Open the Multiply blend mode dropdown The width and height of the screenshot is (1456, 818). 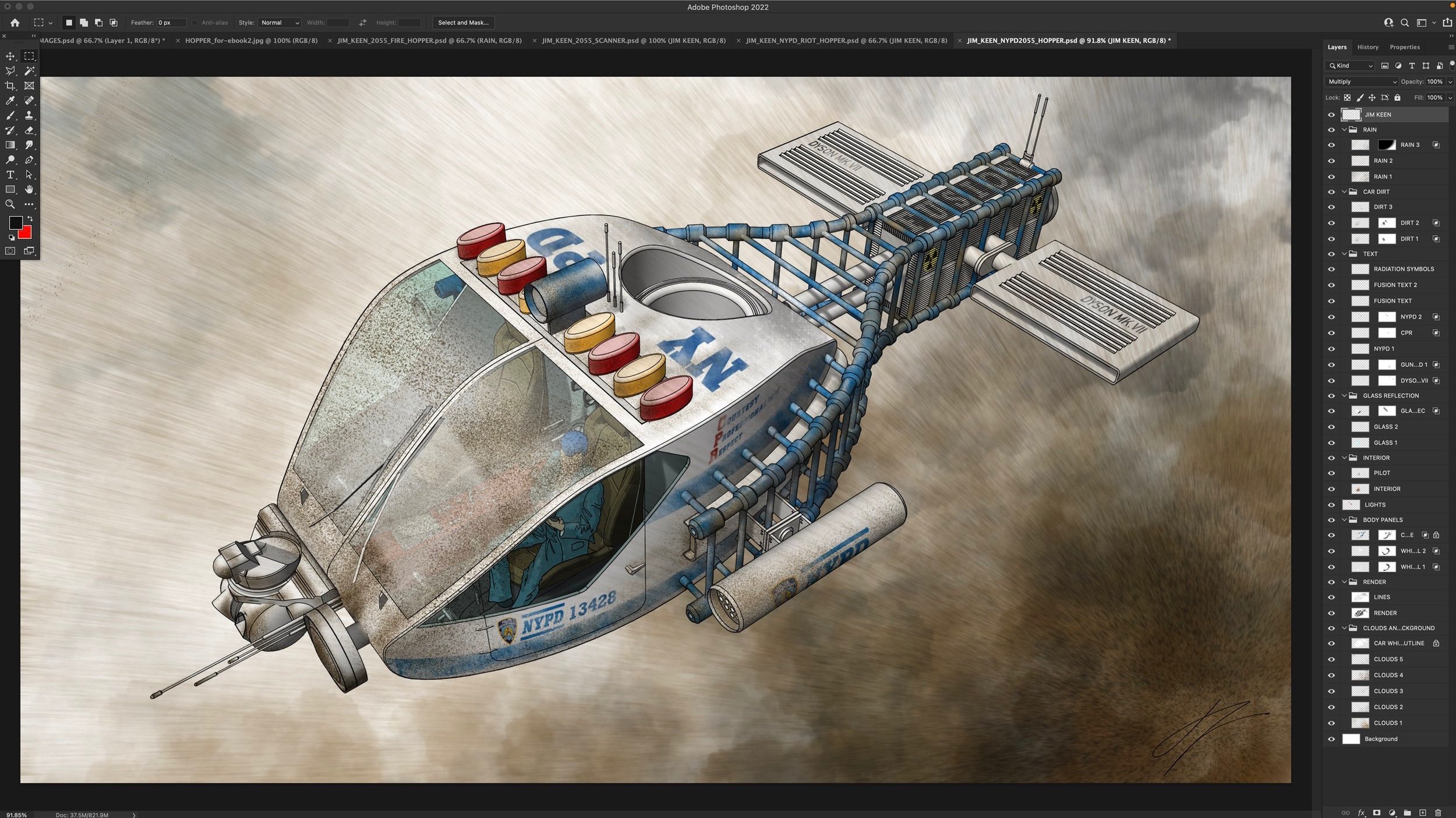[x=1361, y=82]
